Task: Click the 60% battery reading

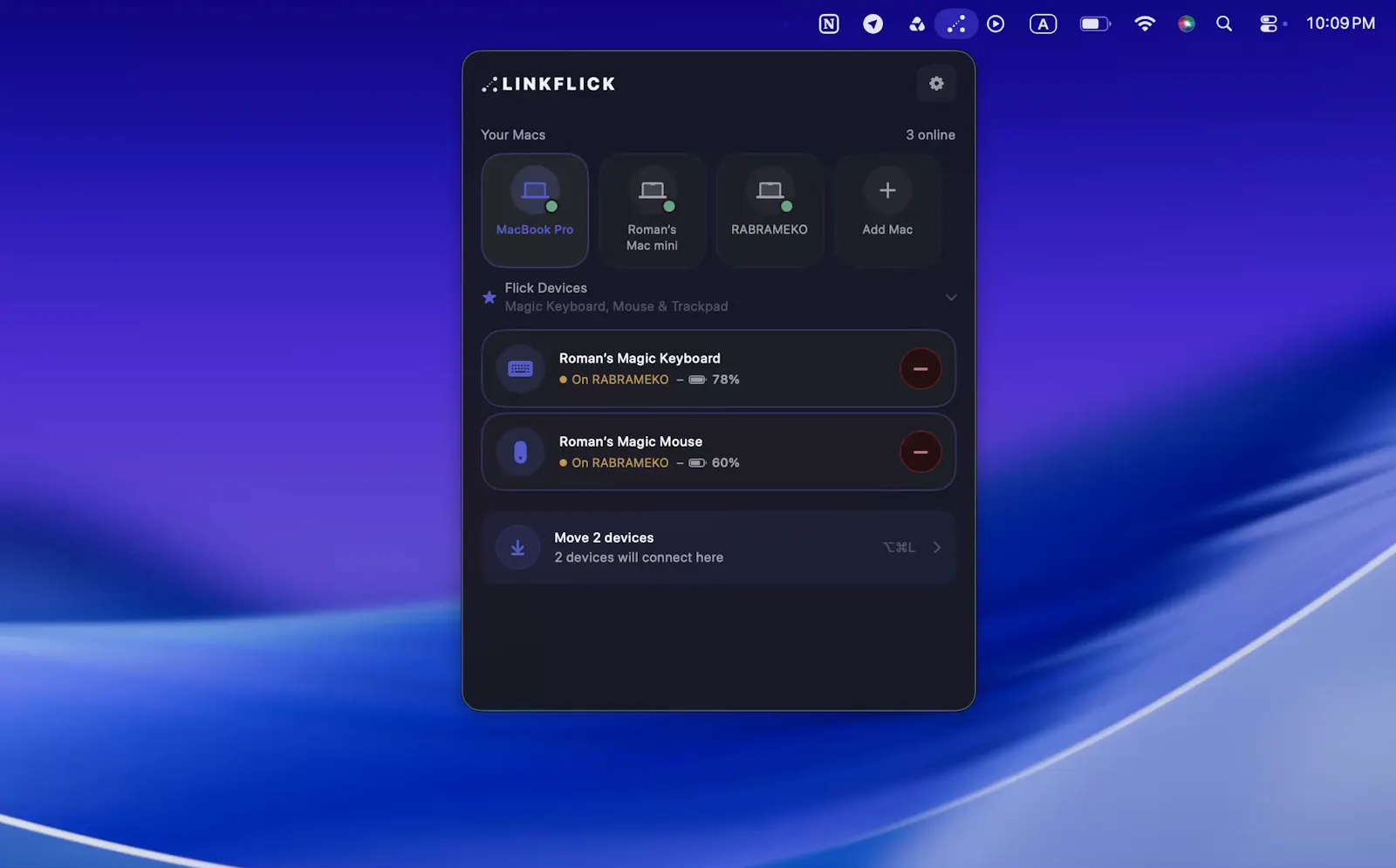Action: tap(725, 462)
